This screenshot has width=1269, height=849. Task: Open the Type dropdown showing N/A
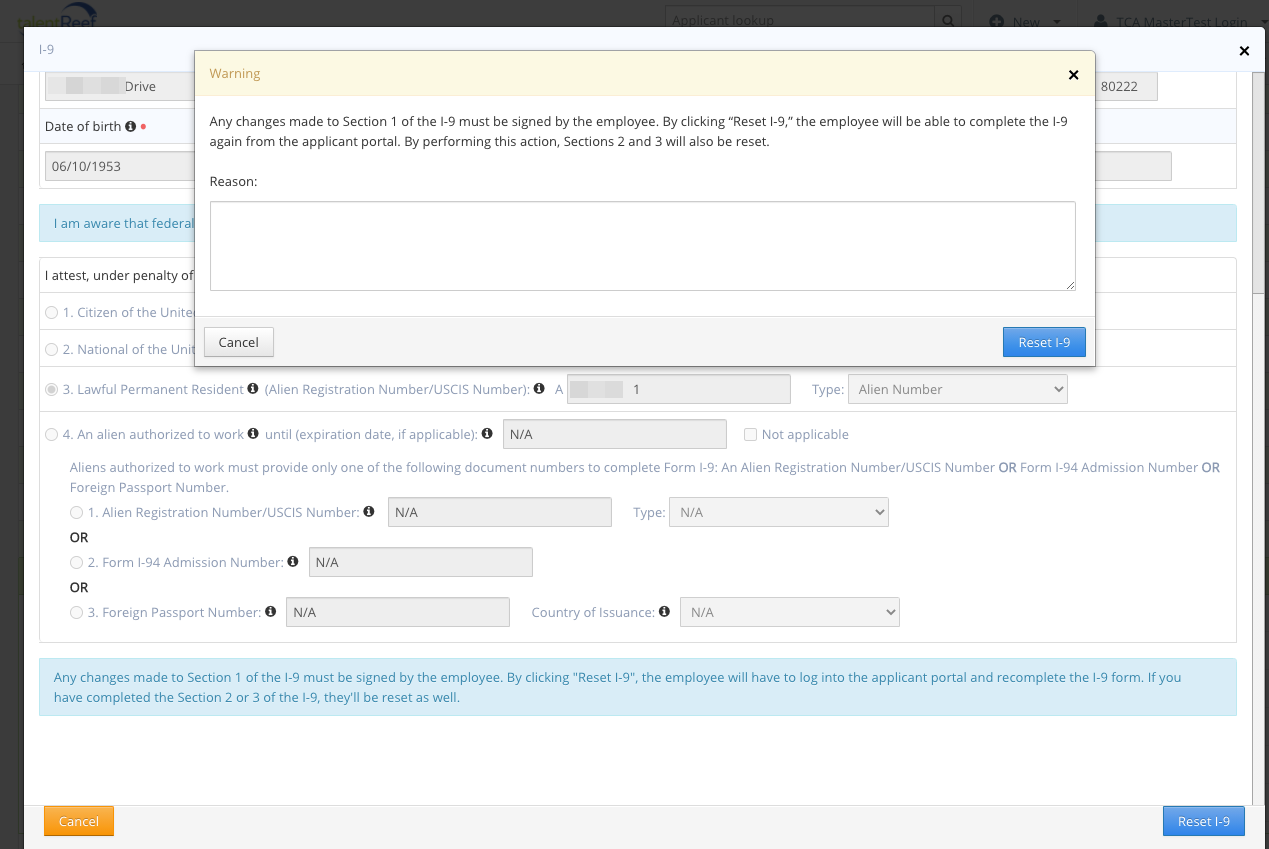778,511
